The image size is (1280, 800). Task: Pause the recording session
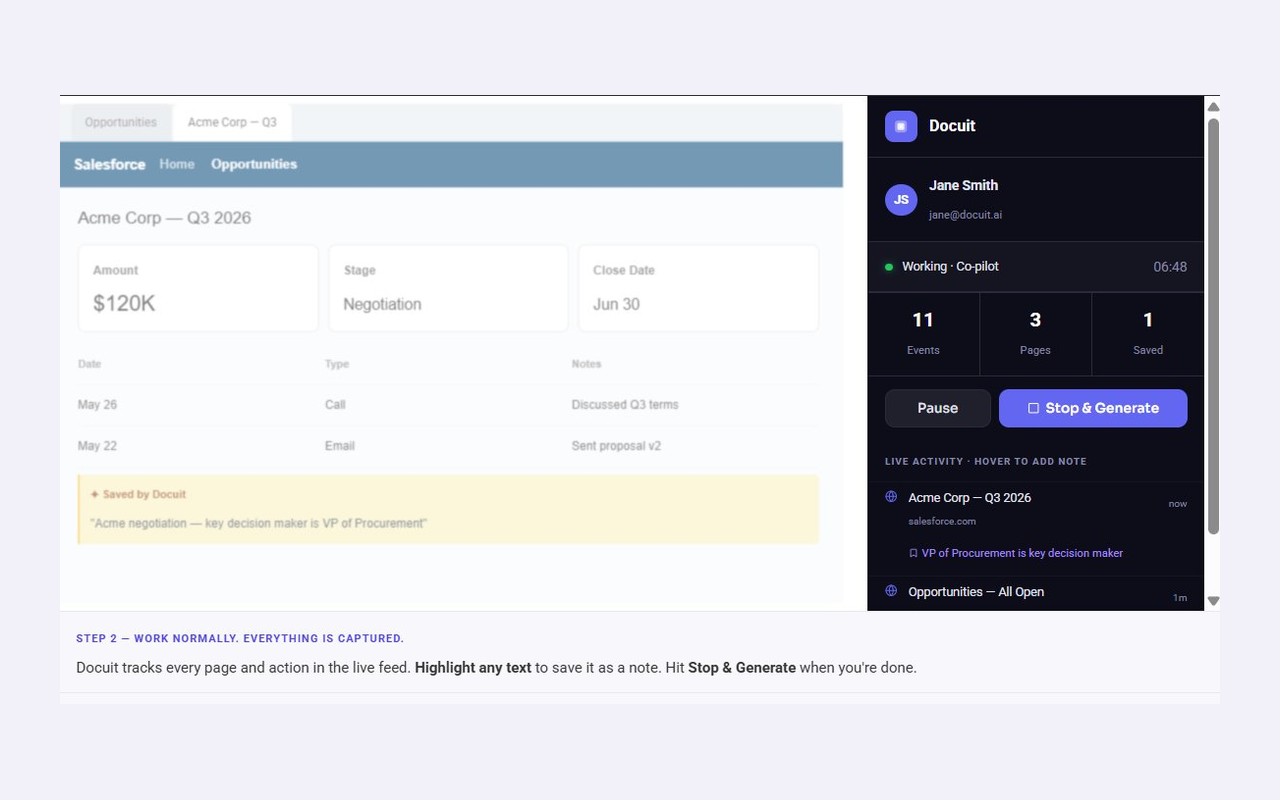[938, 408]
